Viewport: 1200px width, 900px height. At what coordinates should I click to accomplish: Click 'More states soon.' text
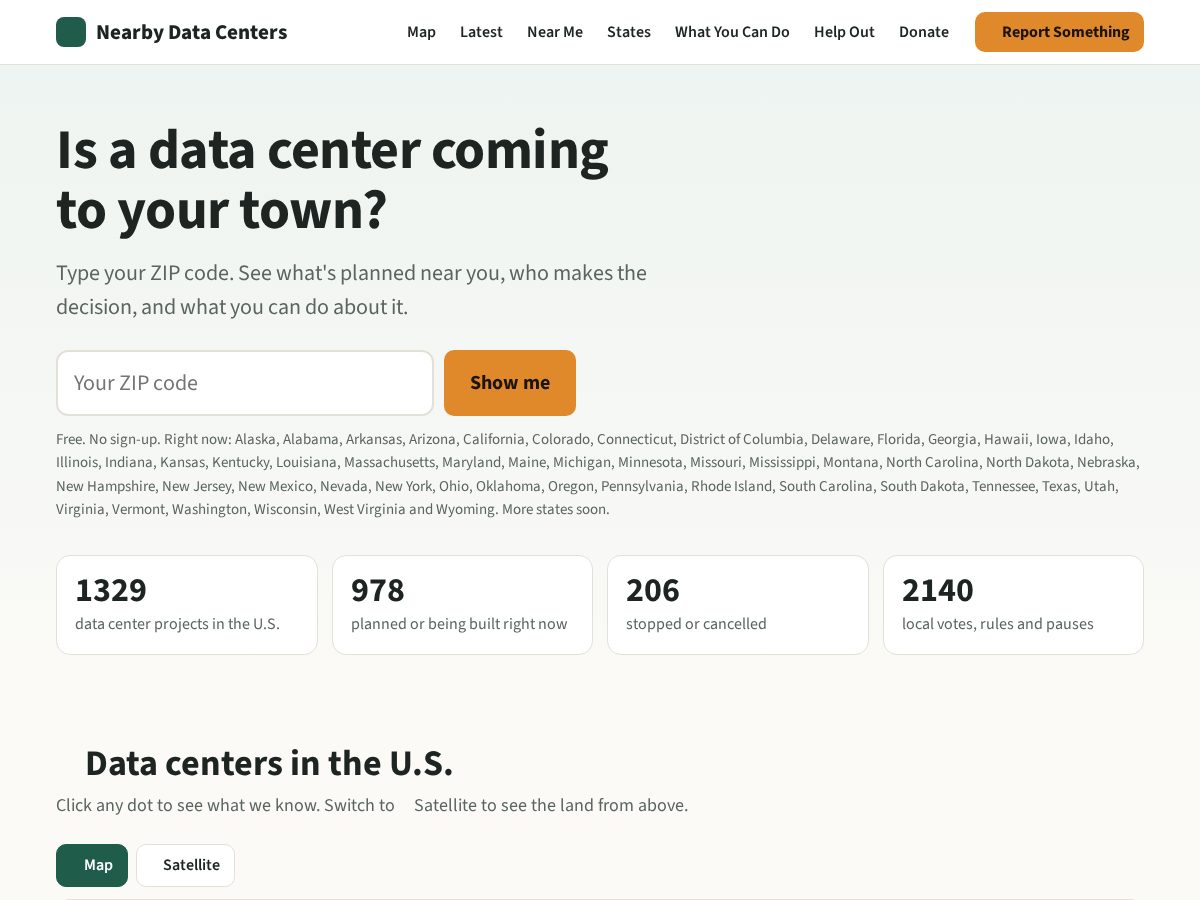click(x=555, y=509)
